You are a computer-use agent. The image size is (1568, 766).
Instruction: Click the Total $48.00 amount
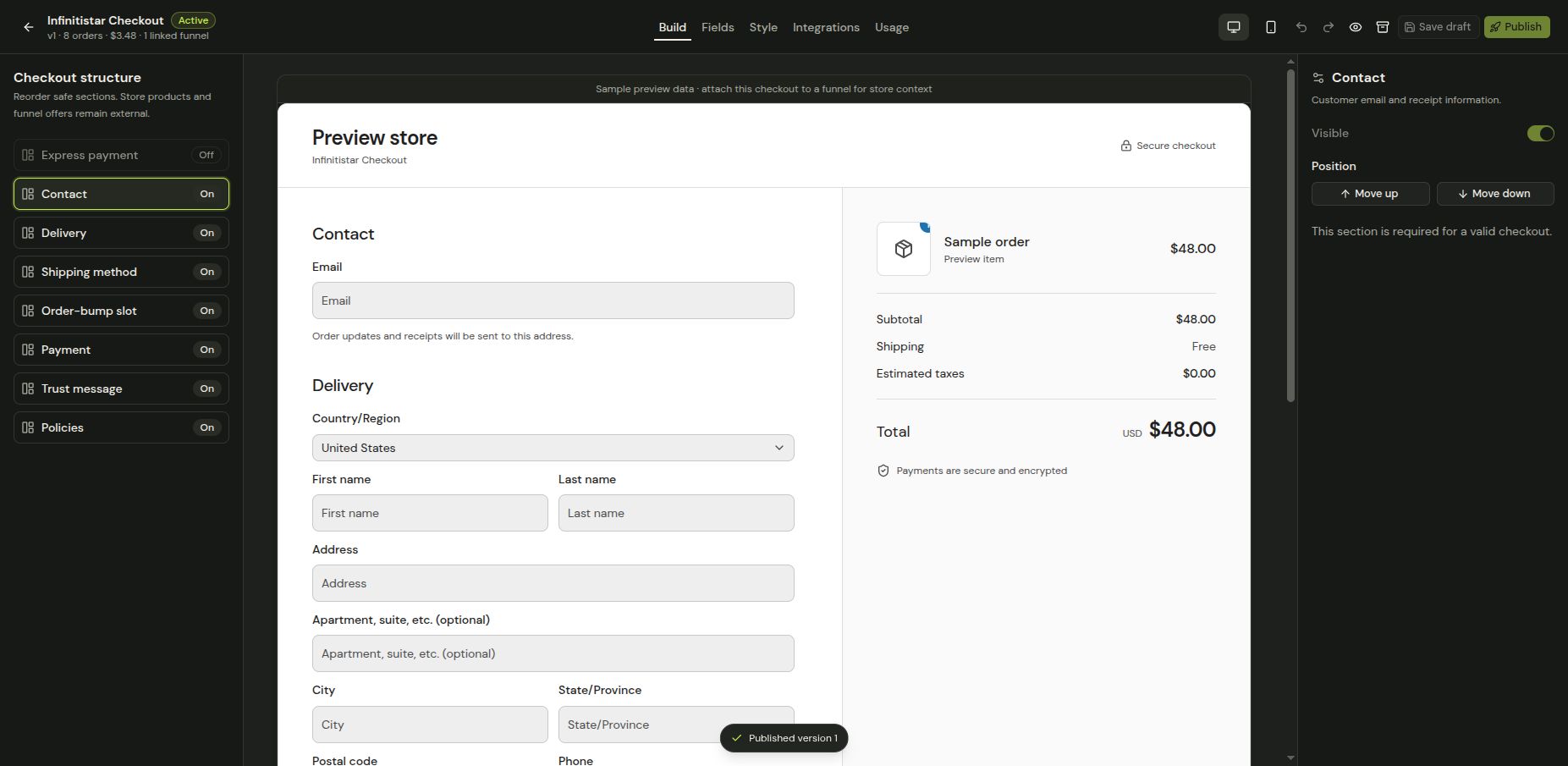pyautogui.click(x=1182, y=430)
